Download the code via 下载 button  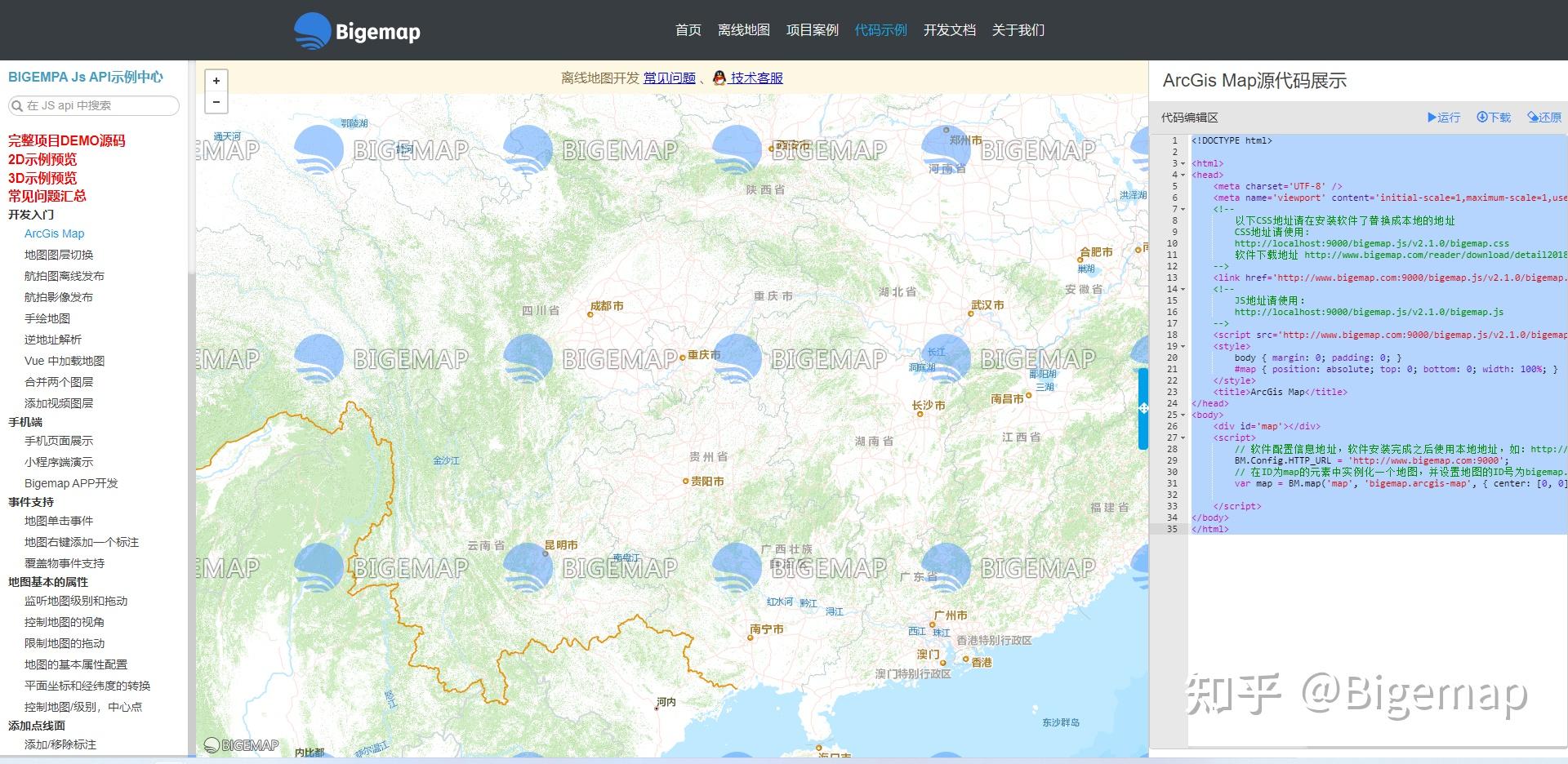click(1494, 118)
